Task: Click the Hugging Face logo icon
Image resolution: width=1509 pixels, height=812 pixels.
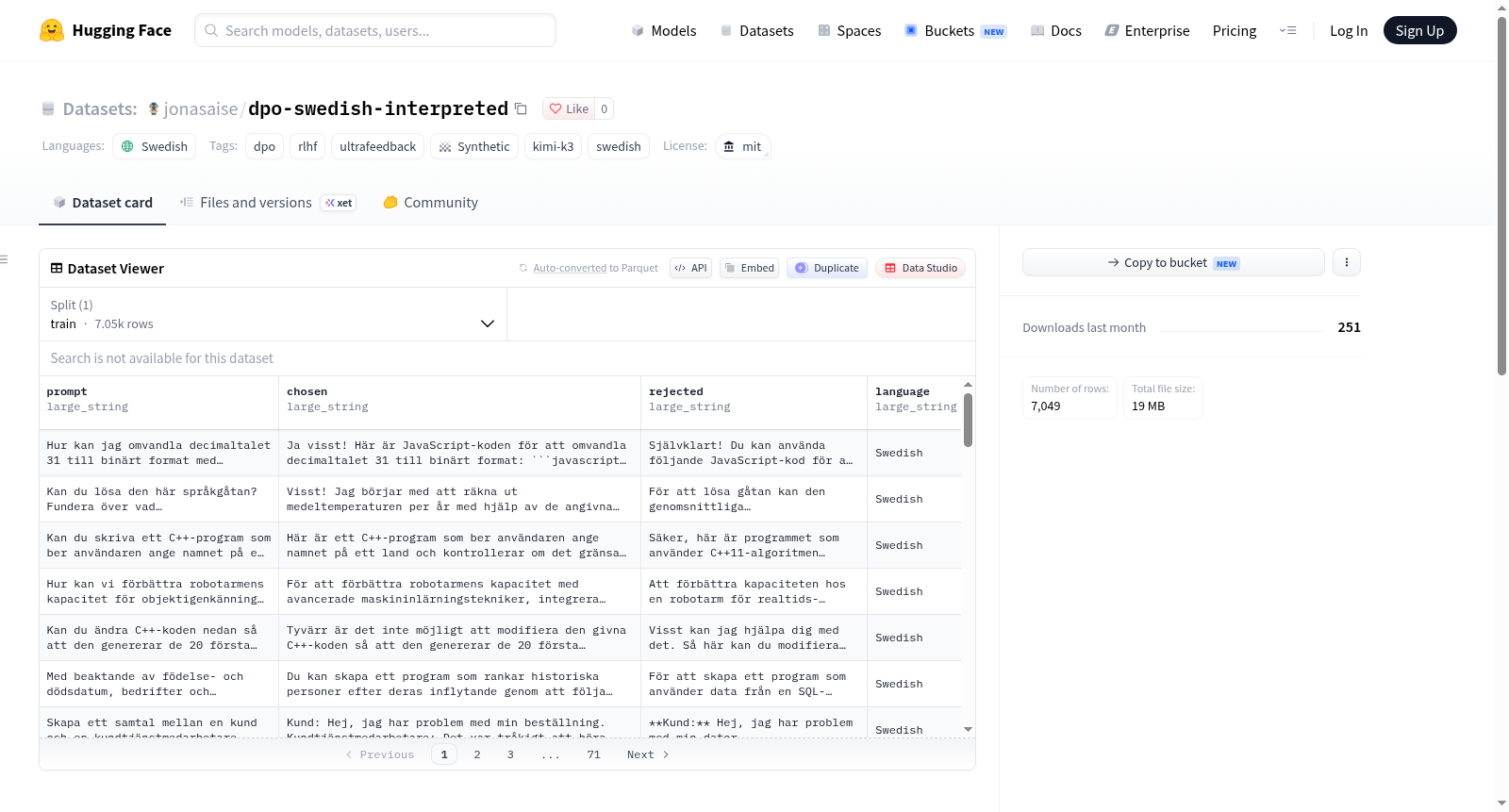Action: [x=52, y=30]
